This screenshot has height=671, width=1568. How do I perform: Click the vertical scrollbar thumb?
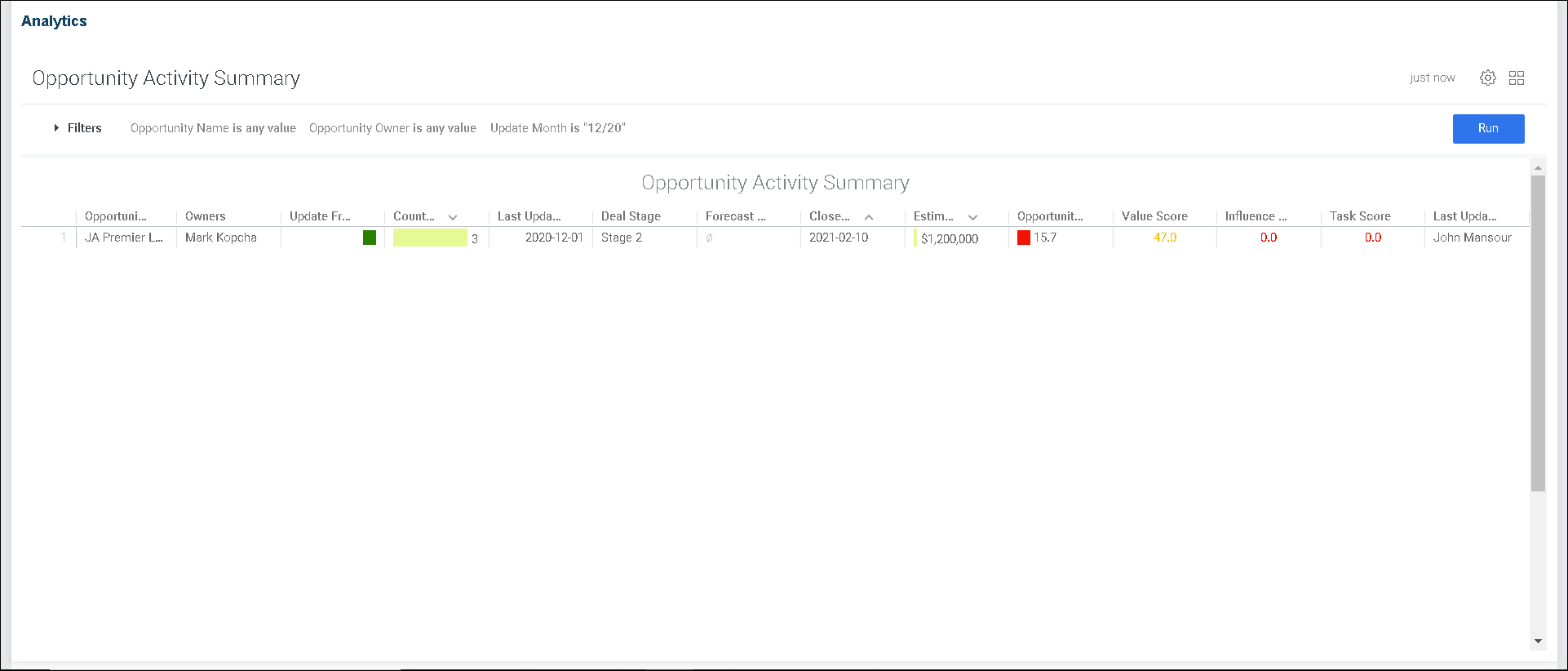(x=1538, y=333)
